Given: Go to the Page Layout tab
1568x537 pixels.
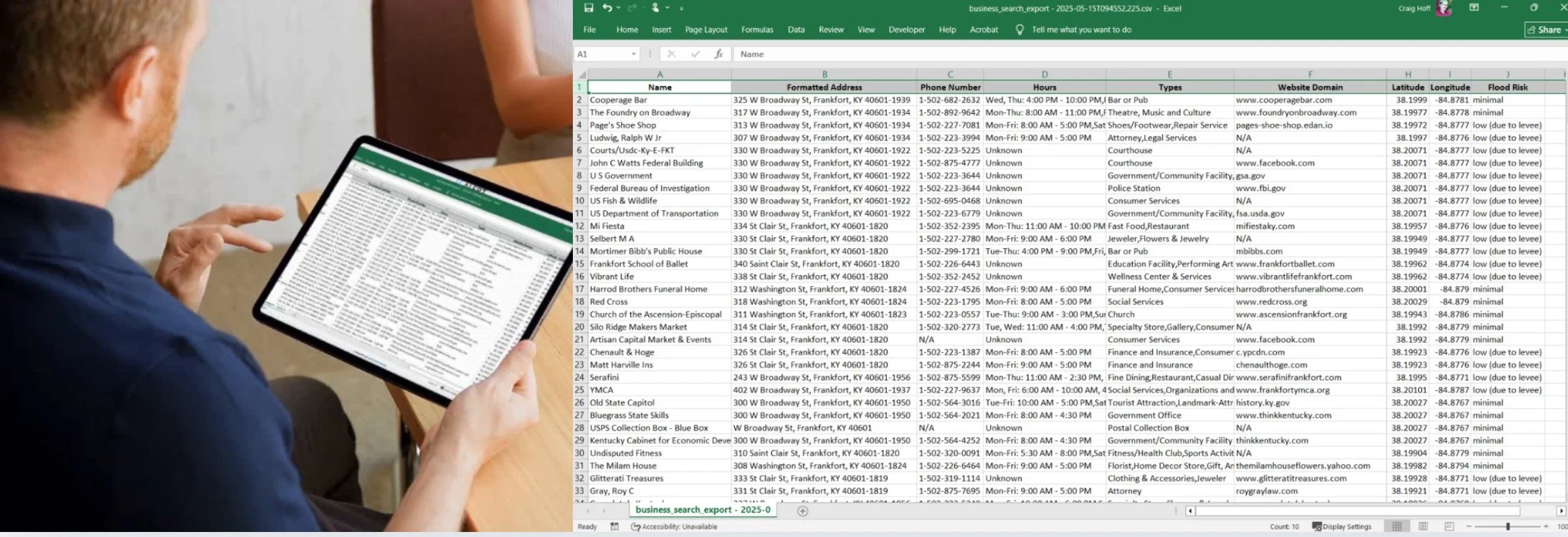Looking at the screenshot, I should (x=705, y=29).
